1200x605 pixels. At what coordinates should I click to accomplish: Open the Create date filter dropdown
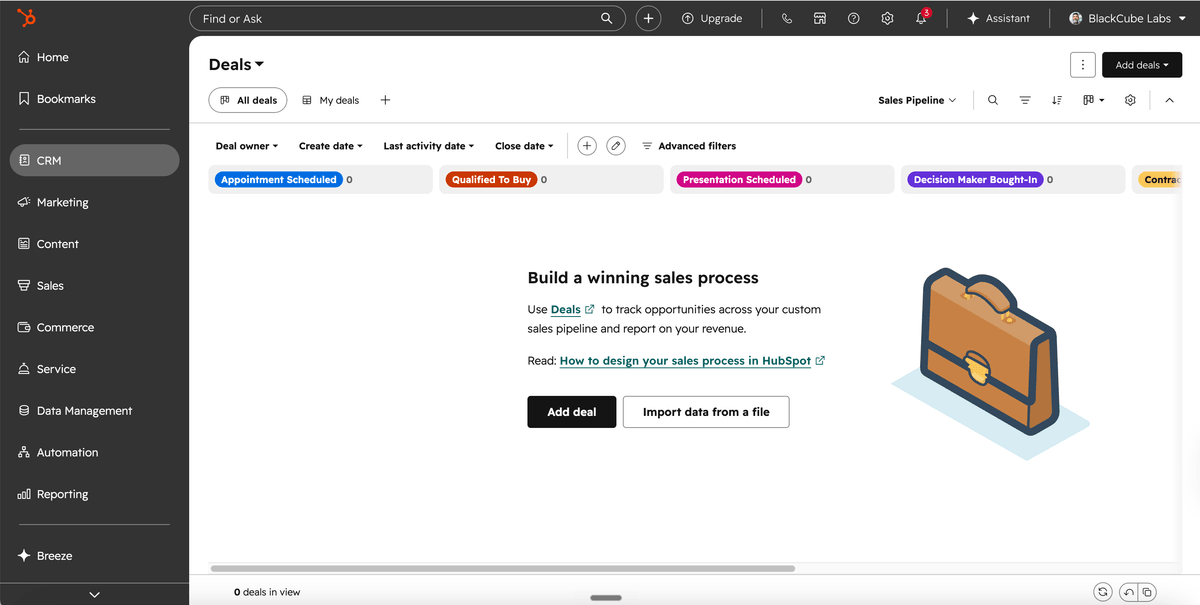click(x=331, y=146)
